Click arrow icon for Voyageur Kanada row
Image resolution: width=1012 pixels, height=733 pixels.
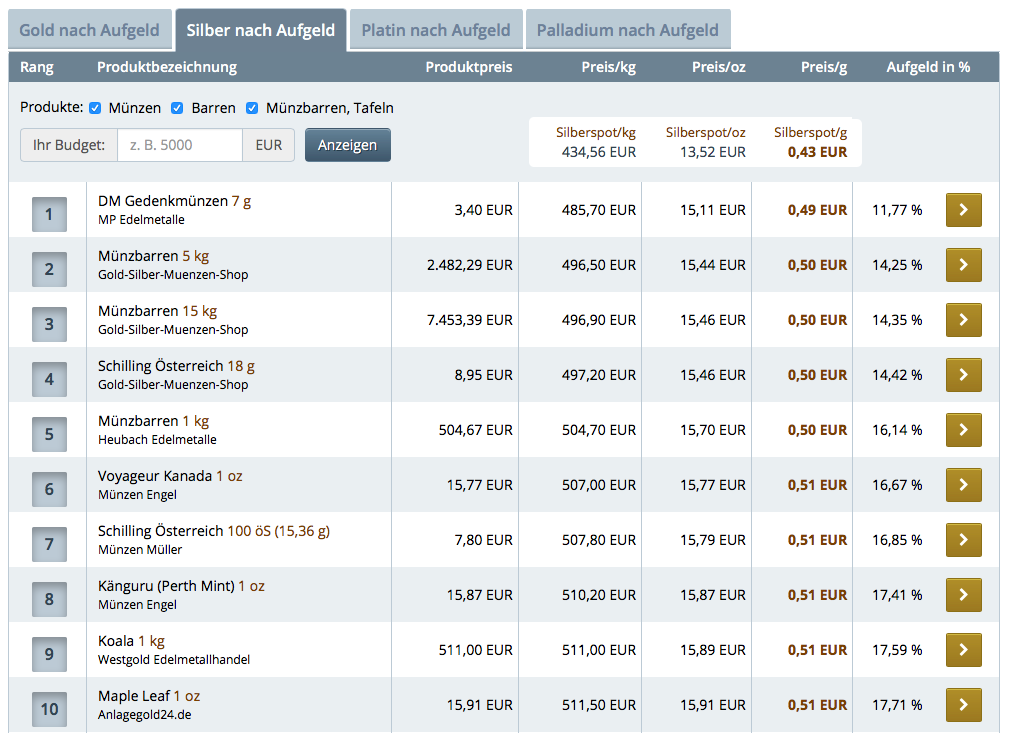[x=964, y=485]
